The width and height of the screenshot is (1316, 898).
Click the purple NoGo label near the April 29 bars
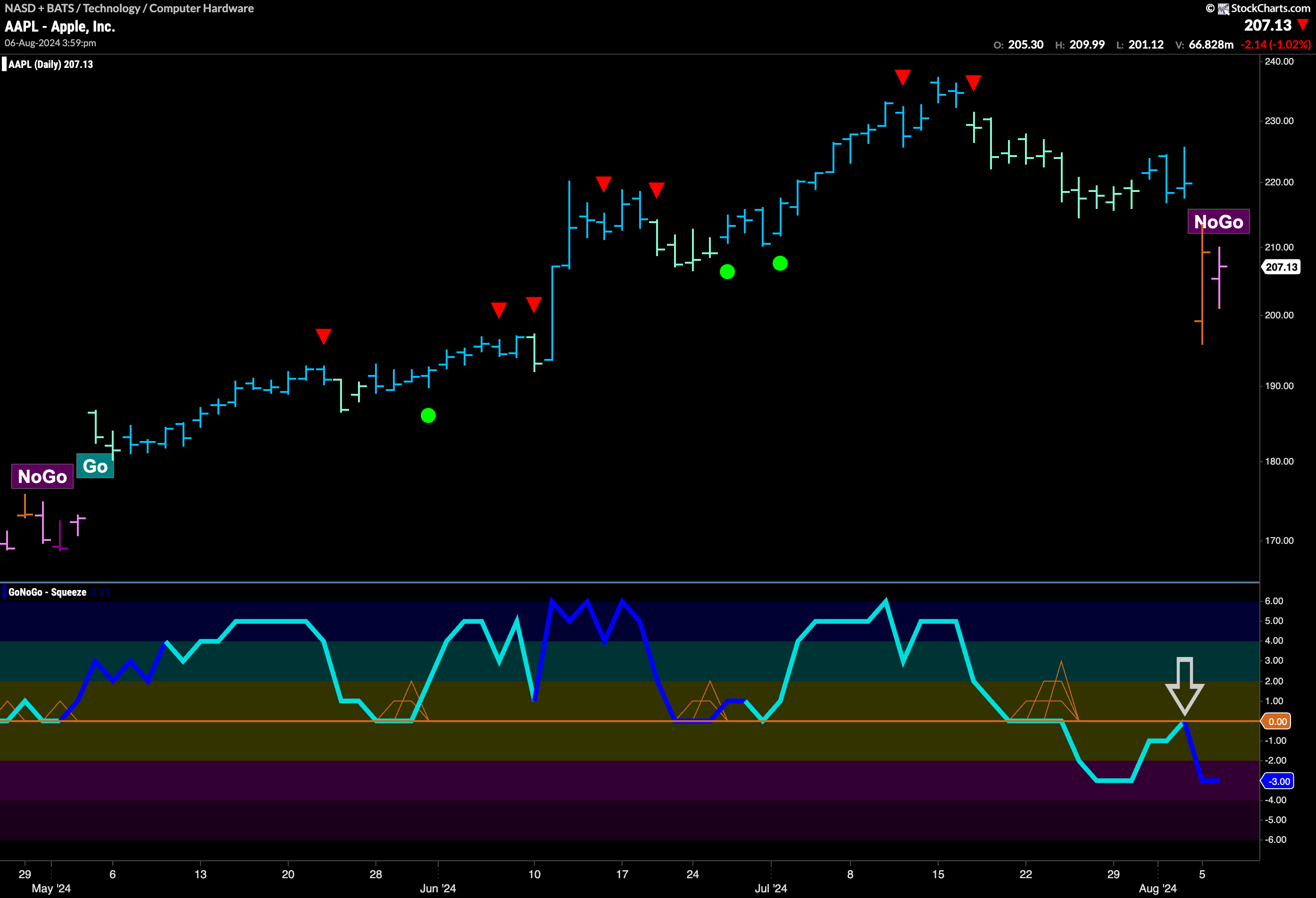click(42, 476)
